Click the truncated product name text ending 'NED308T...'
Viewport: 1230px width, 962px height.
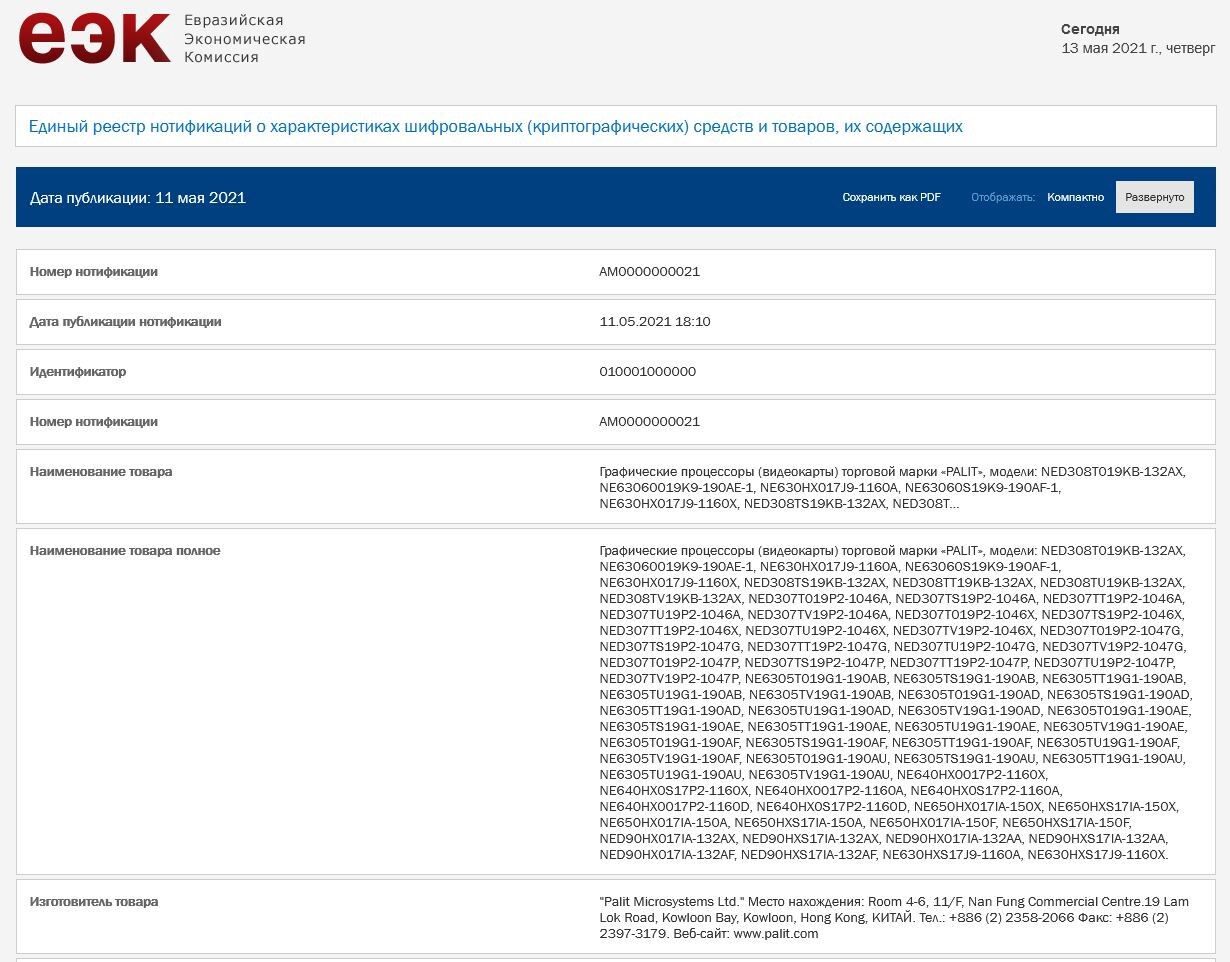point(893,488)
